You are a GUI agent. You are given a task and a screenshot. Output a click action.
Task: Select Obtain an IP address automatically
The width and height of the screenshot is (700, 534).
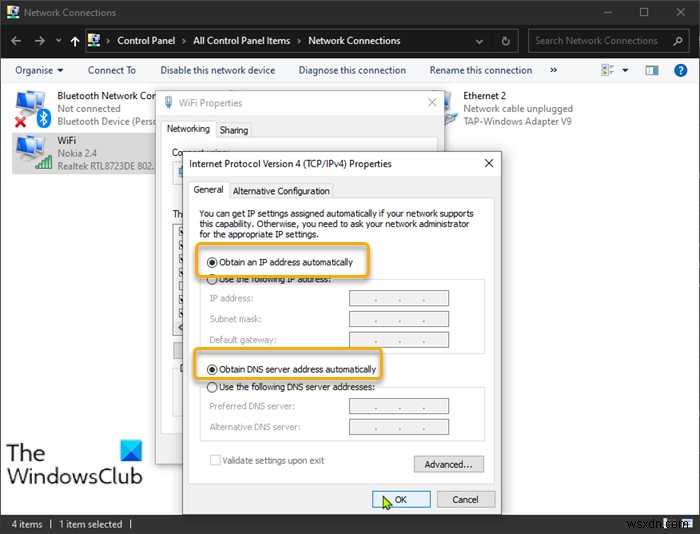coord(280,262)
